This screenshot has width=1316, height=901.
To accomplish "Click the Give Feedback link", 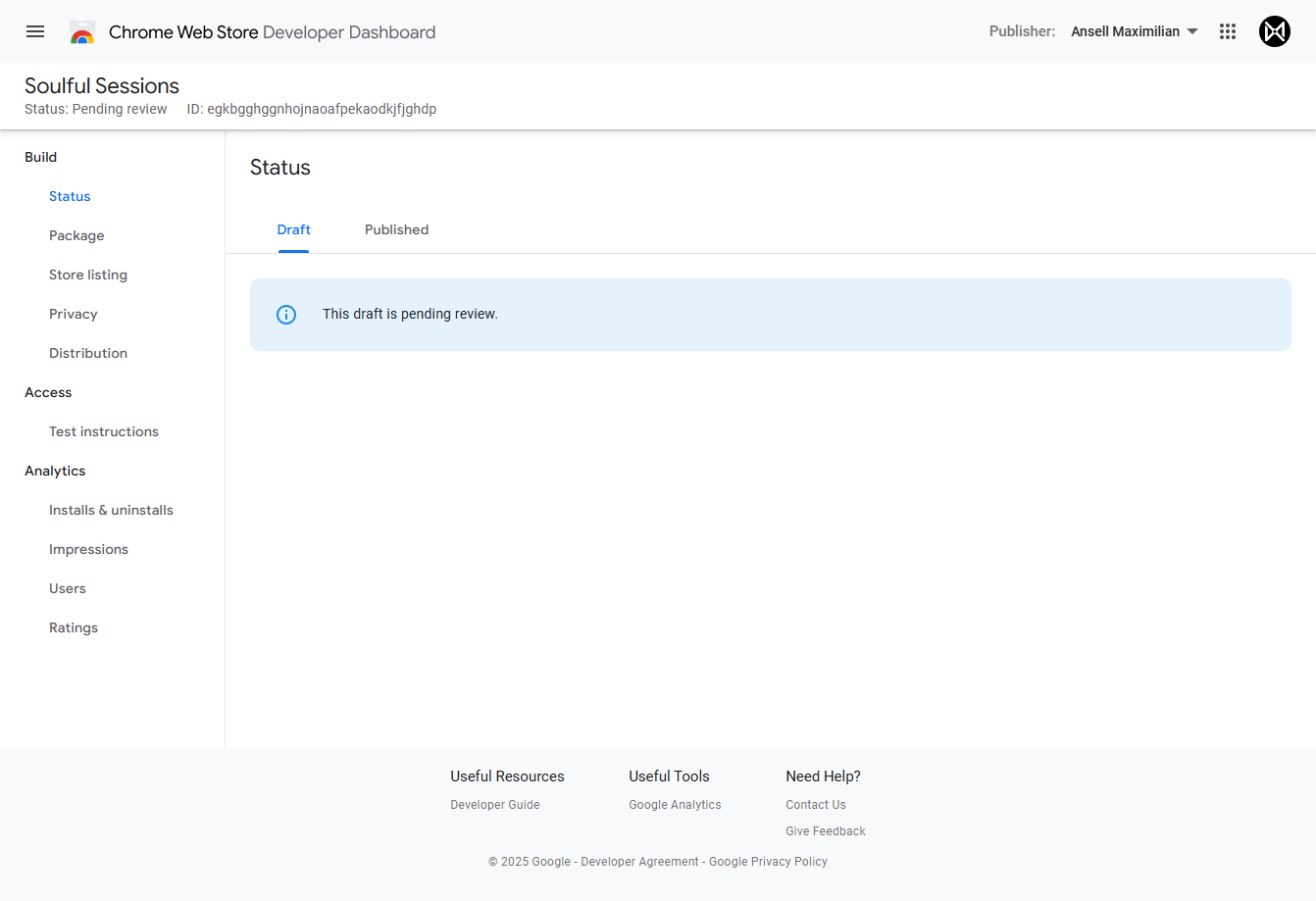I will pos(825,830).
